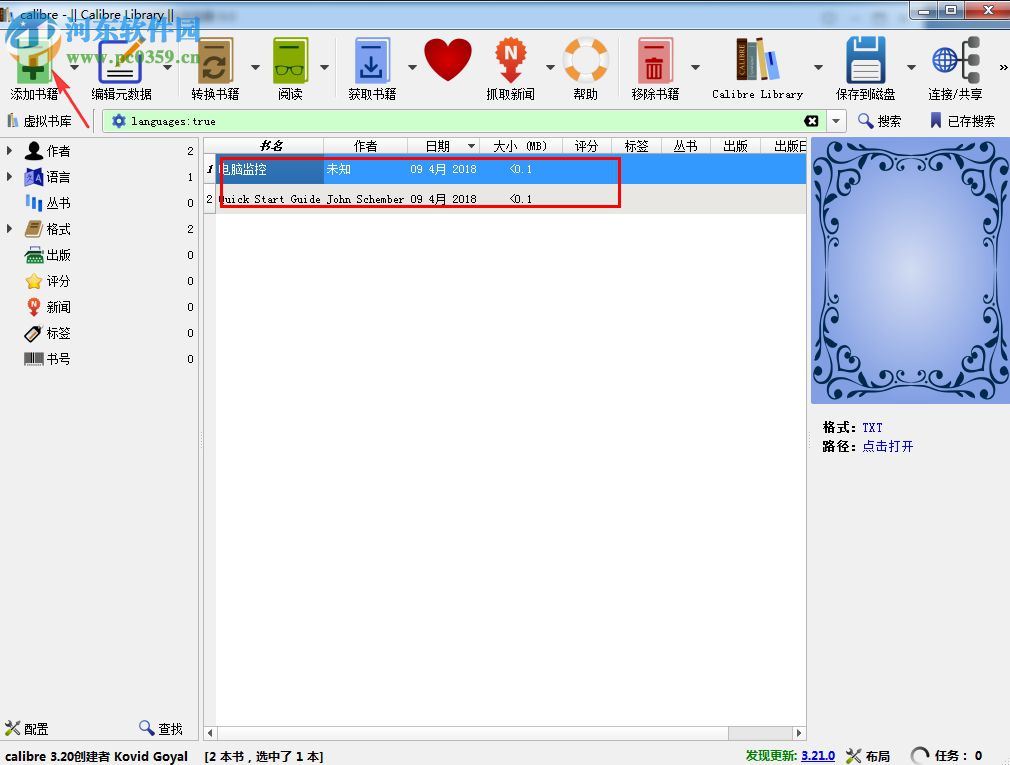Open the 日期 column sort dropdown
Screen dimensions: 1010x765
[473, 145]
